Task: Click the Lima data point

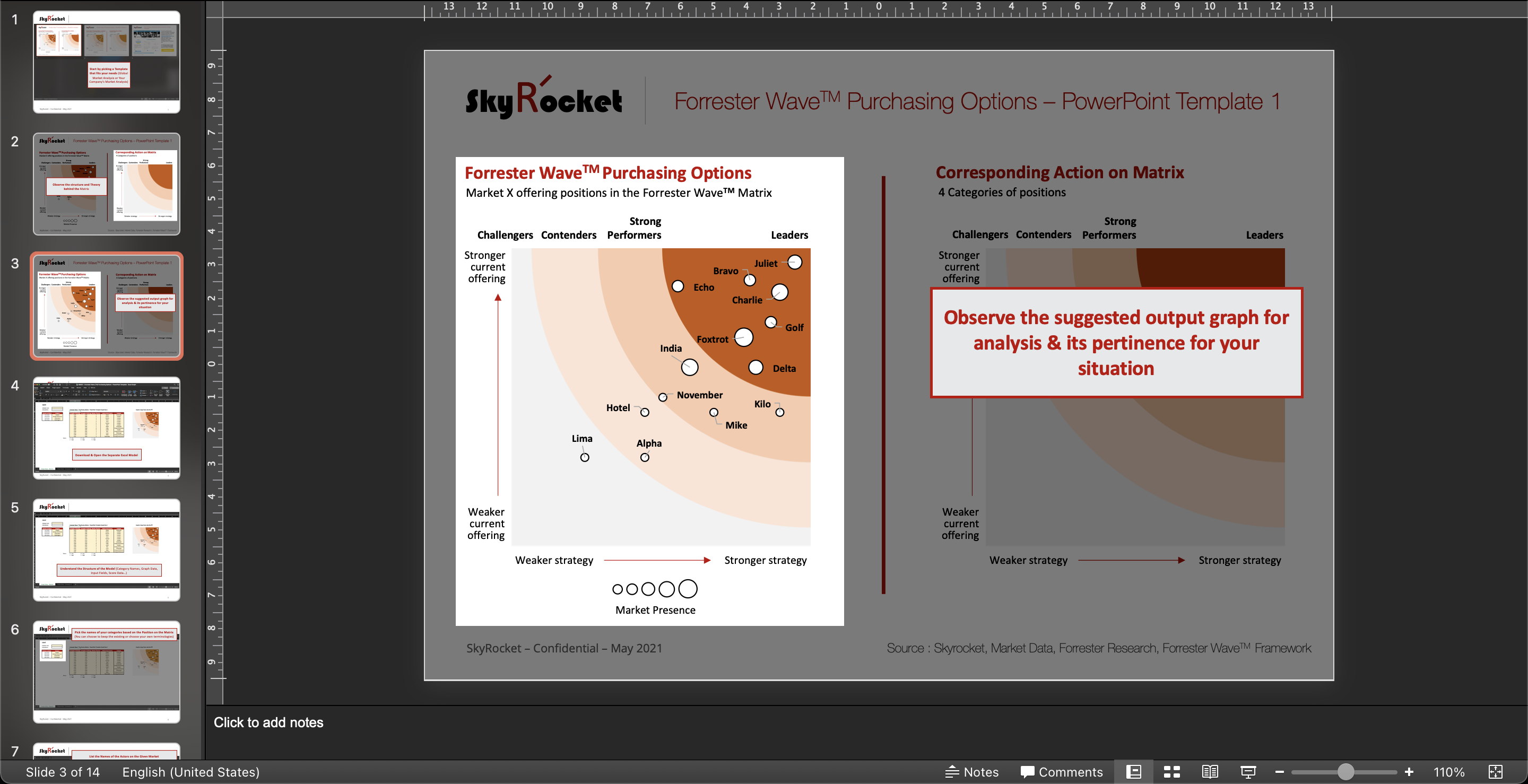Action: (x=585, y=457)
